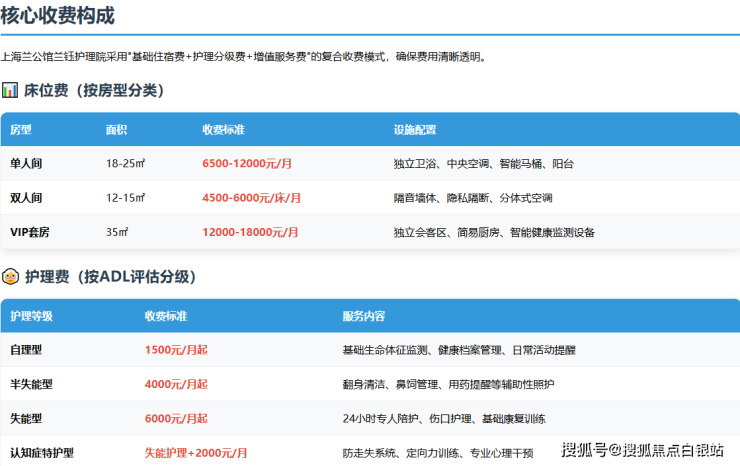This screenshot has height=466, width=740.
Task: Select the 认知症特护型 care level cell
Action: [x=42, y=452]
